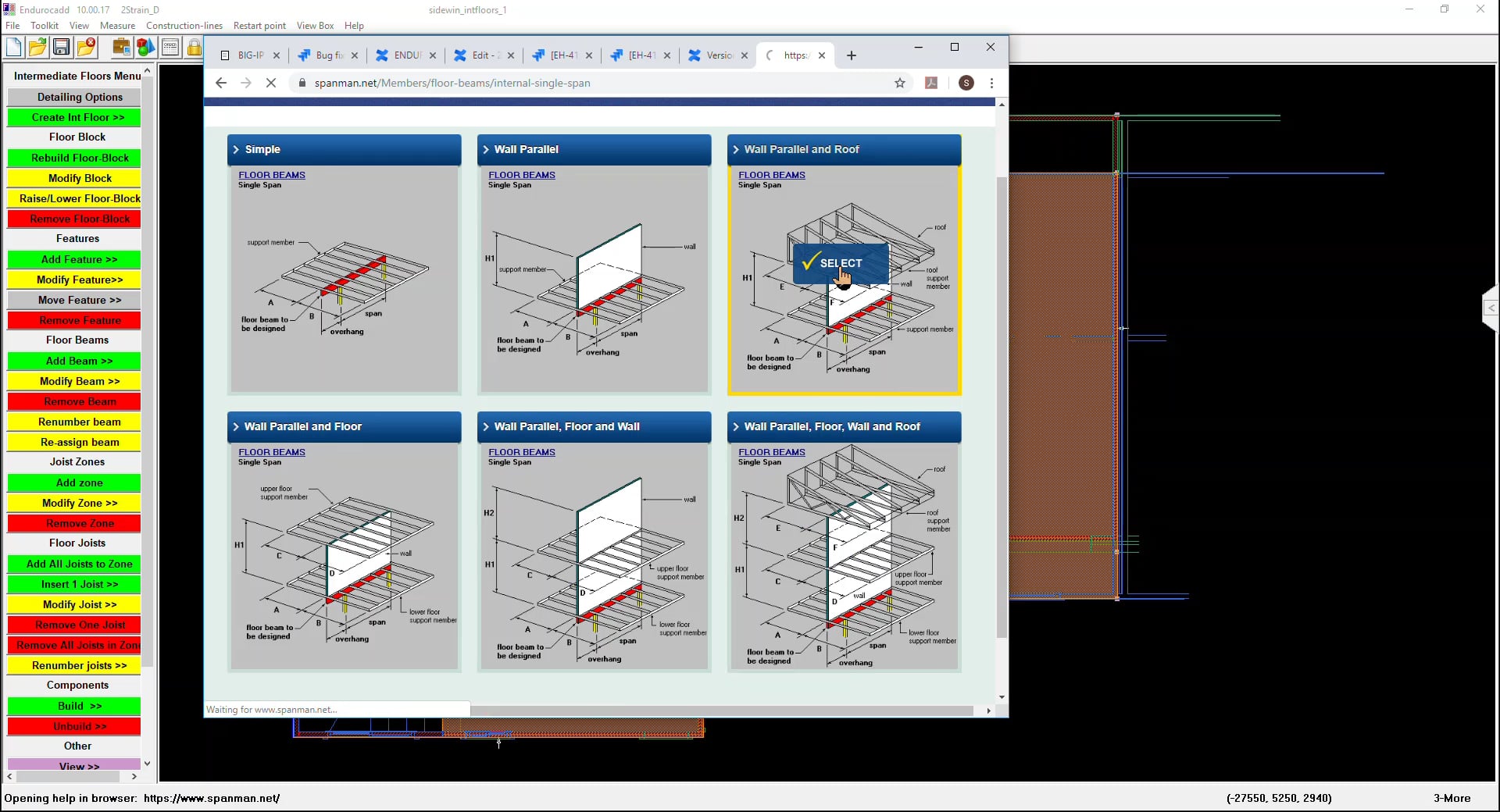Expand the Simple floor beams section

[260, 149]
